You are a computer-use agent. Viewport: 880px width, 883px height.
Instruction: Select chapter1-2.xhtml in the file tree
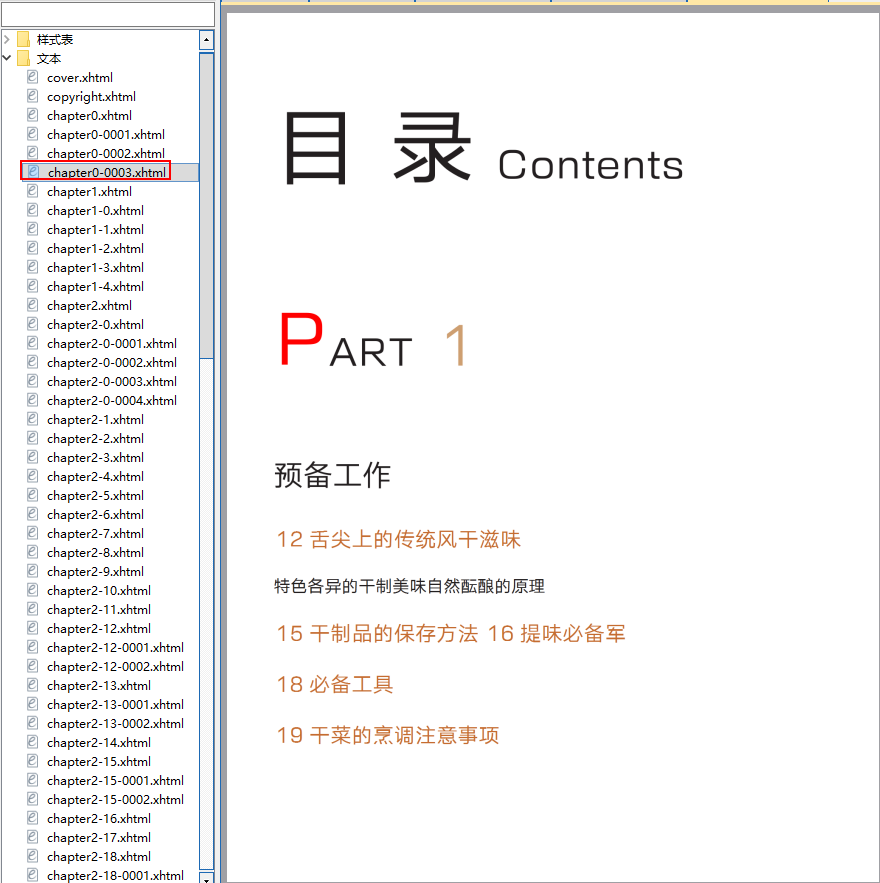(95, 248)
